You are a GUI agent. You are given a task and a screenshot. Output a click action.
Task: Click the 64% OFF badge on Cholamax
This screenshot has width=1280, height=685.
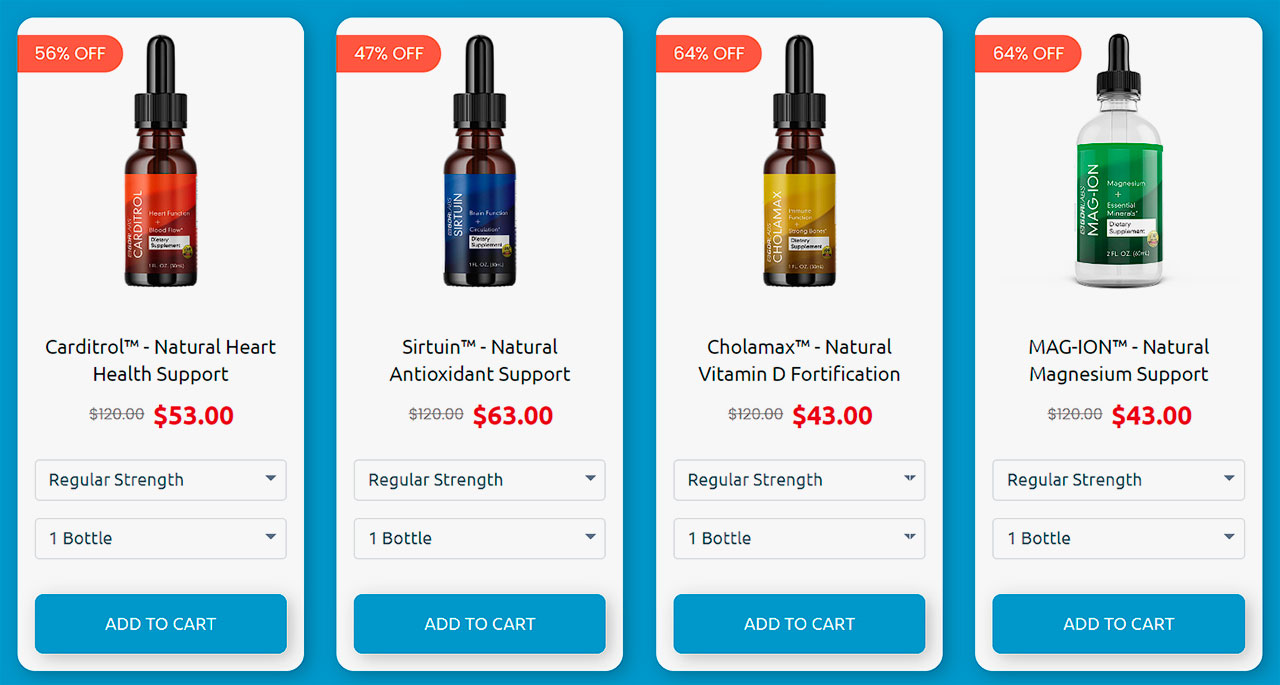point(708,54)
